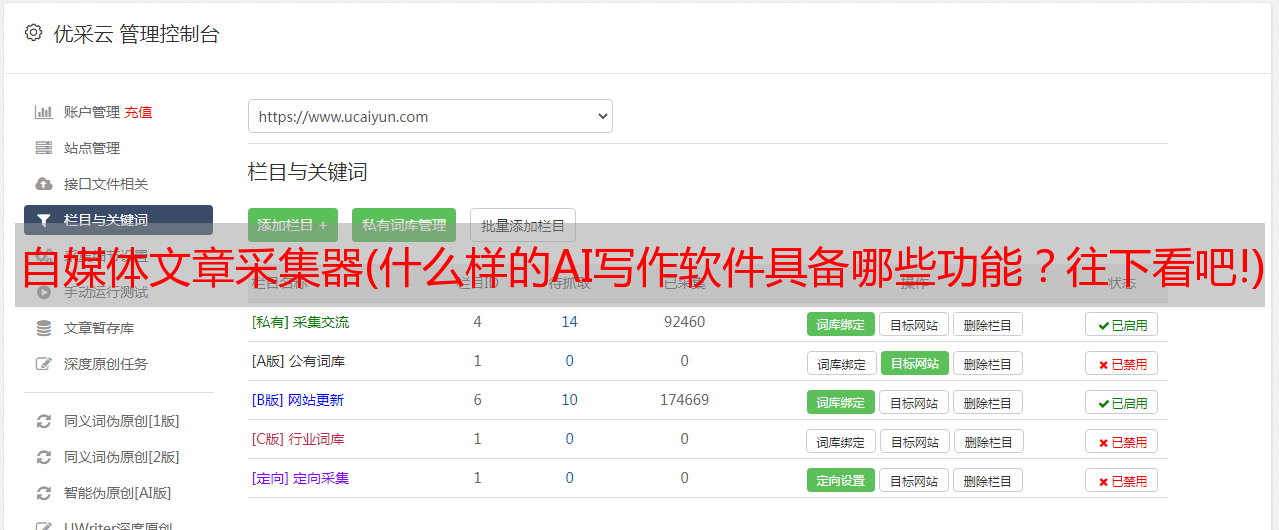Click the database icon beside 文章暂存库
The width and height of the screenshot is (1279, 530).
coord(44,328)
